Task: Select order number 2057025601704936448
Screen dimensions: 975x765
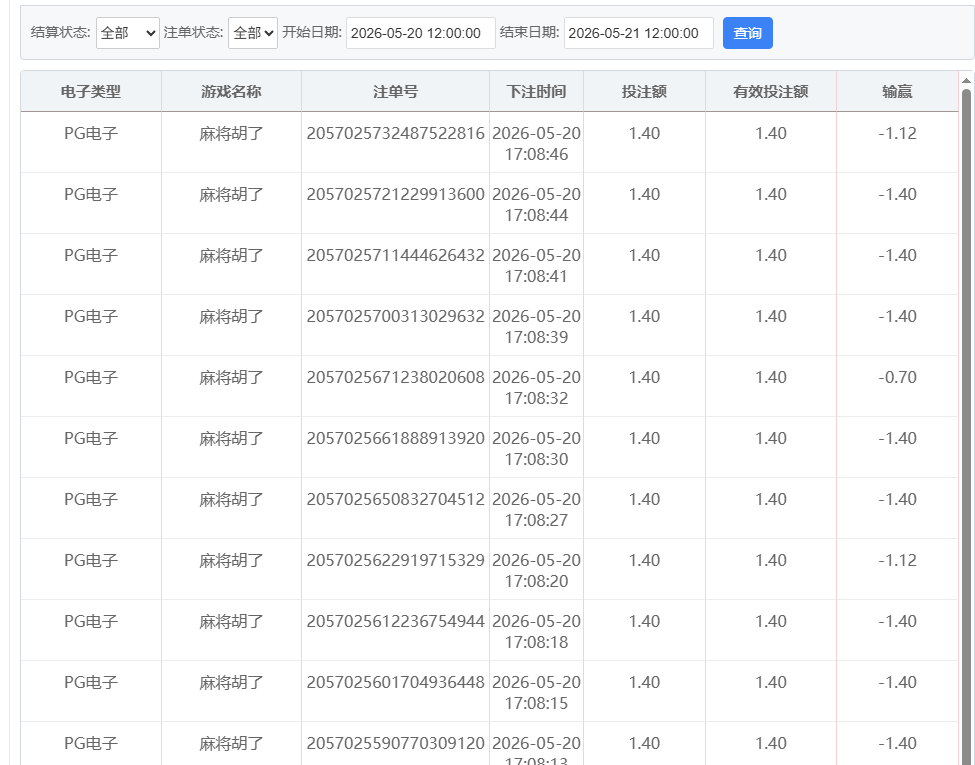Action: coord(395,682)
